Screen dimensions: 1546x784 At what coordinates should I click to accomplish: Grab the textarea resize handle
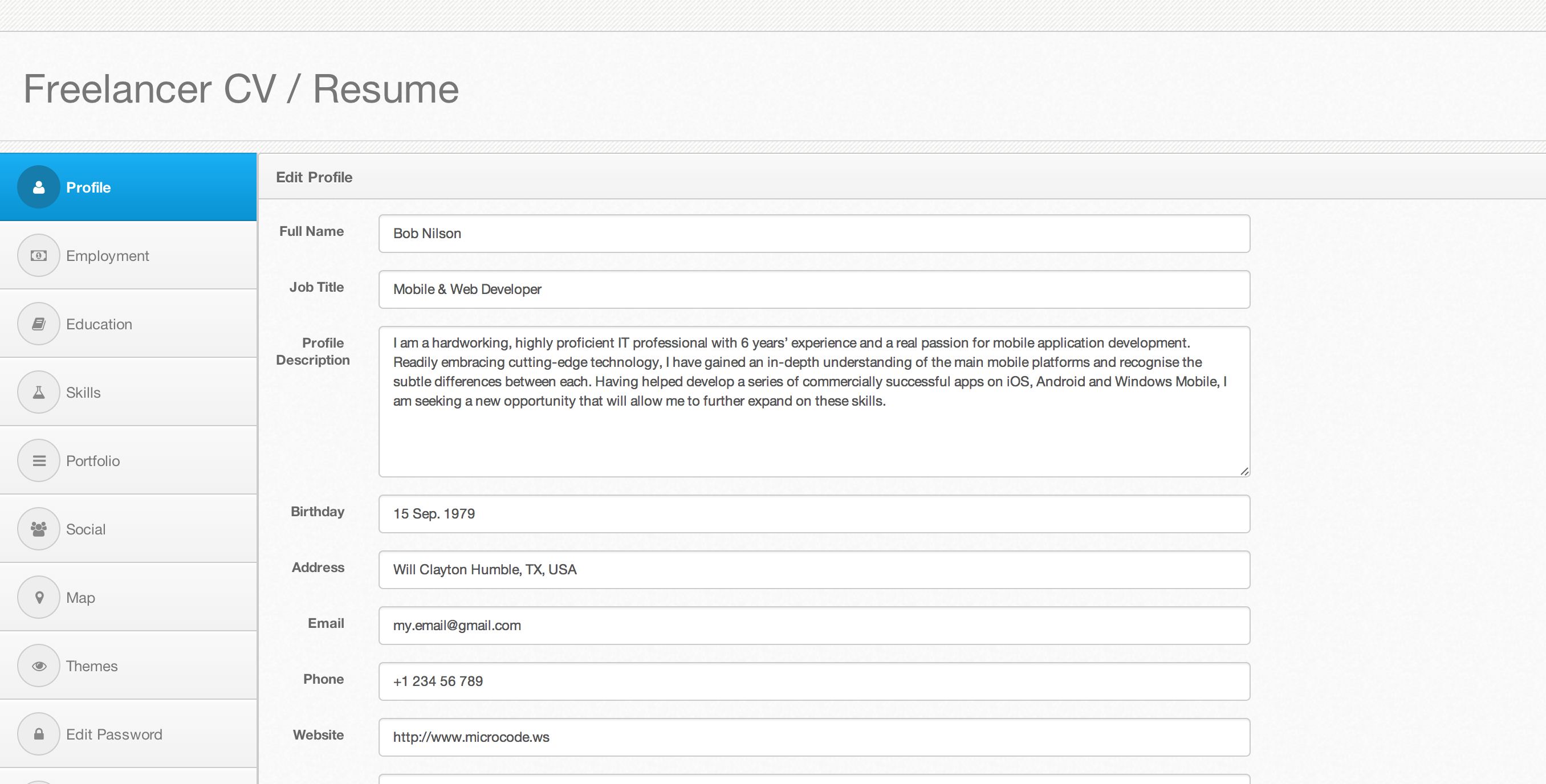1244,471
